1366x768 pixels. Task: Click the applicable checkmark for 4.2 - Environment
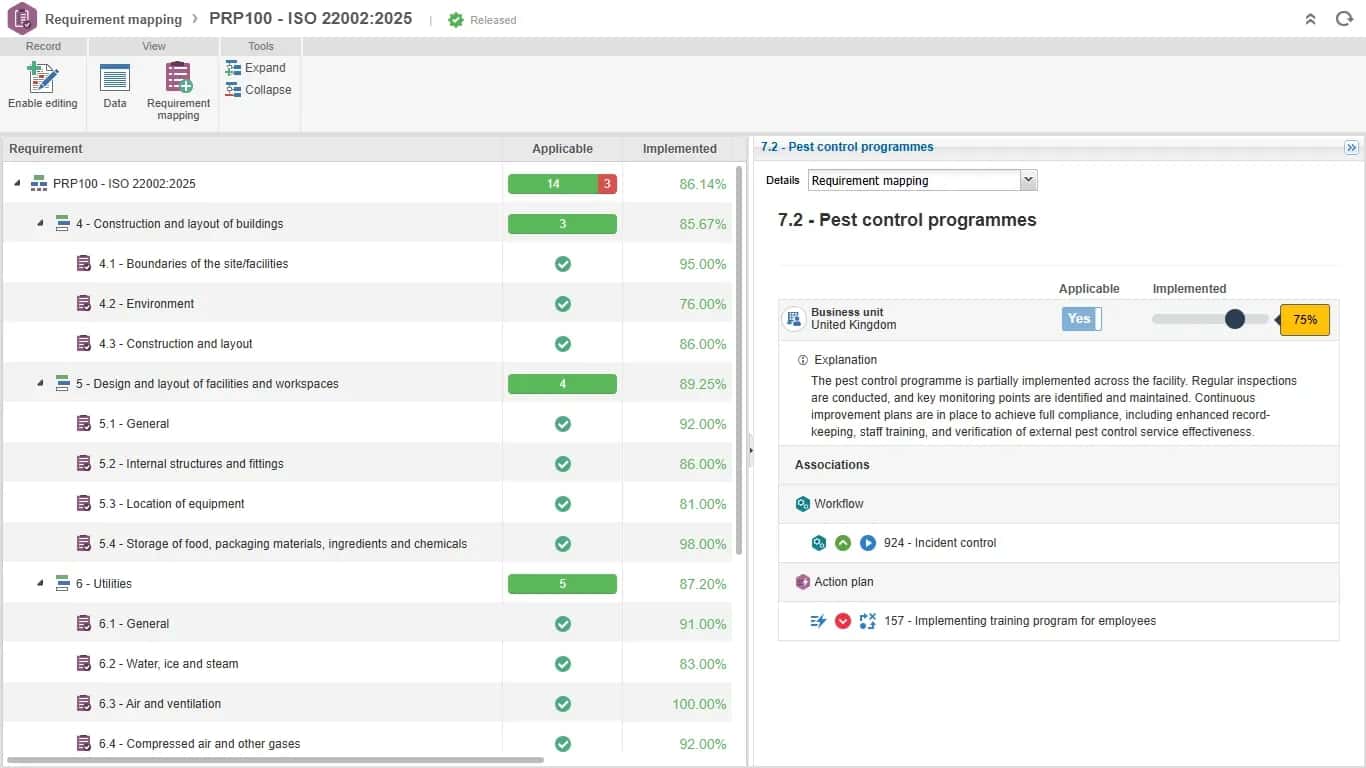click(x=563, y=304)
